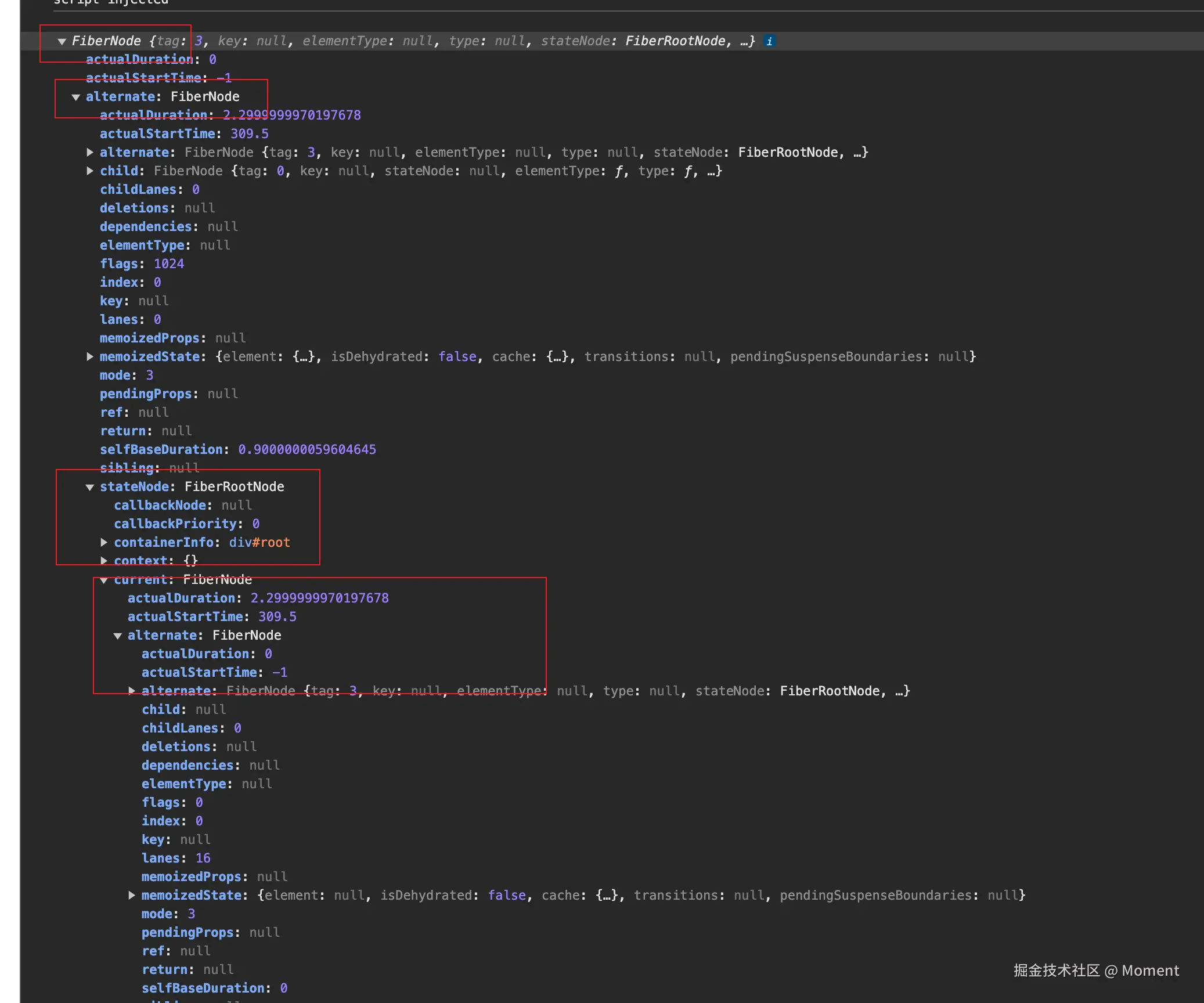Click the div#root element link
The height and width of the screenshot is (1003, 1204).
[259, 543]
